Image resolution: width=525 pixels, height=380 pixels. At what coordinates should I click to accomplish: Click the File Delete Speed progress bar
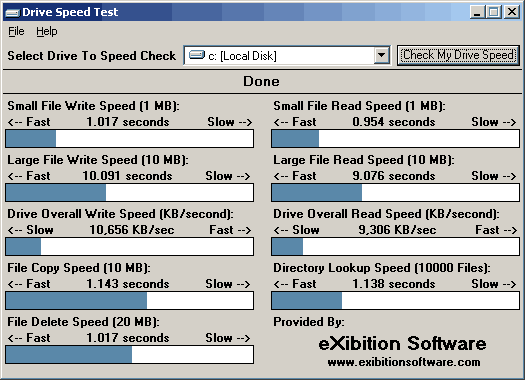tap(130, 354)
